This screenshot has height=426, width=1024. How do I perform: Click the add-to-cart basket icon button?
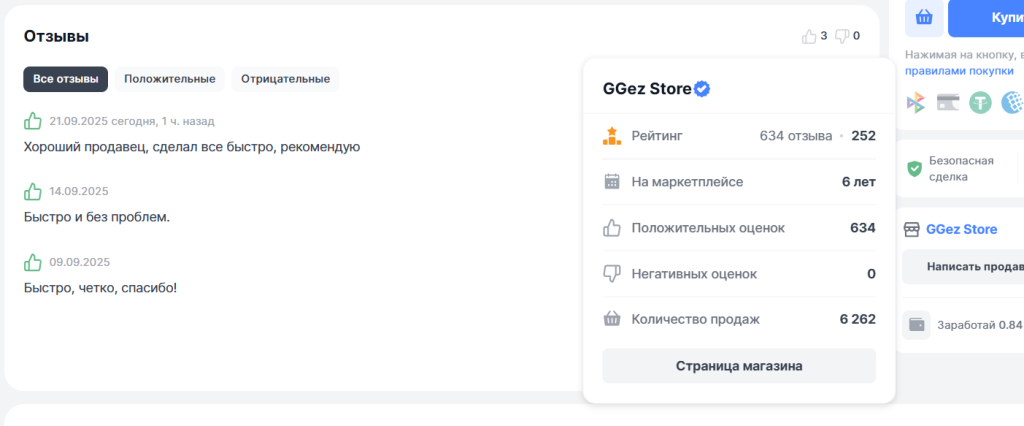924,17
